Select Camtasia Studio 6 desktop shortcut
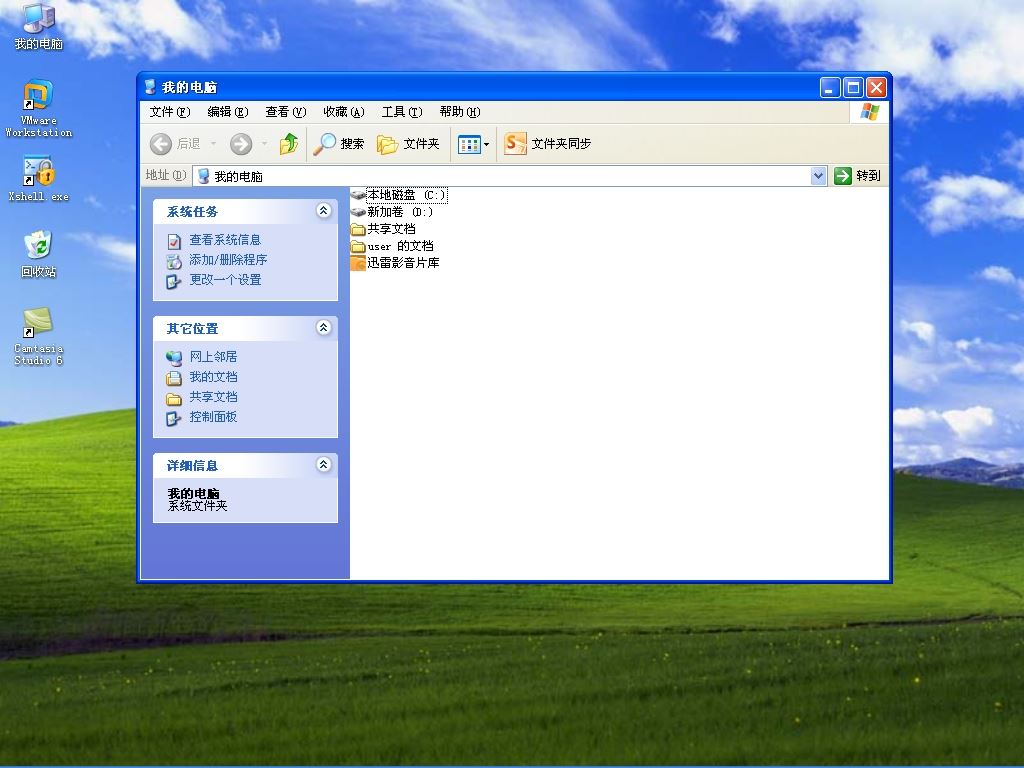Image resolution: width=1024 pixels, height=768 pixels. (x=39, y=336)
